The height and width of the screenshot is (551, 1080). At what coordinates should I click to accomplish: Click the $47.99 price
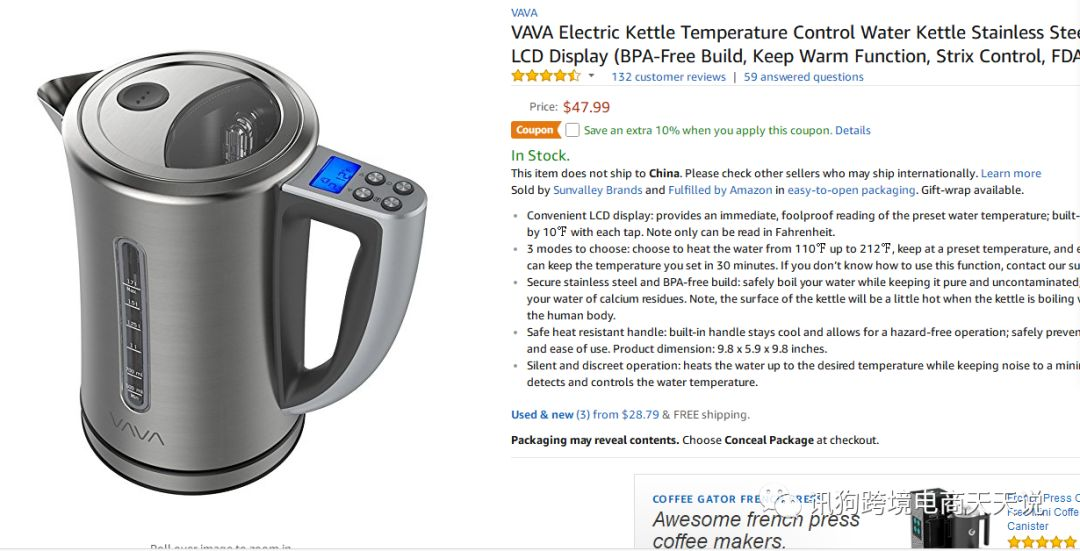click(x=586, y=107)
